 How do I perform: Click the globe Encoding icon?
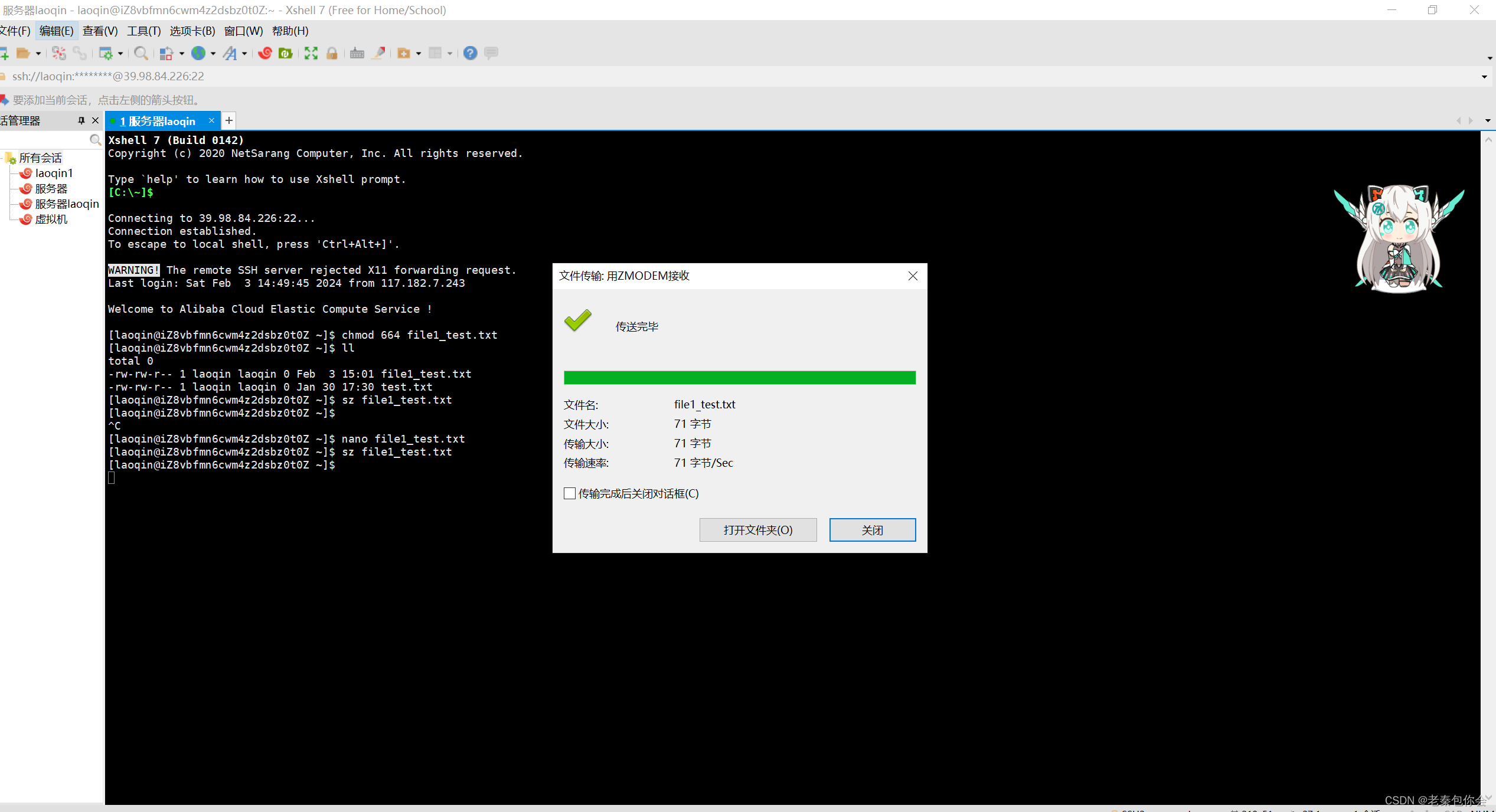click(199, 54)
